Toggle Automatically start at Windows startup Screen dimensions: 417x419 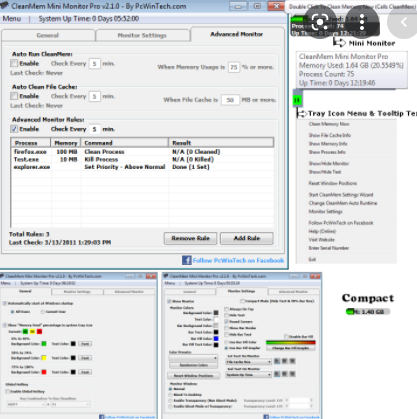tap(5, 303)
